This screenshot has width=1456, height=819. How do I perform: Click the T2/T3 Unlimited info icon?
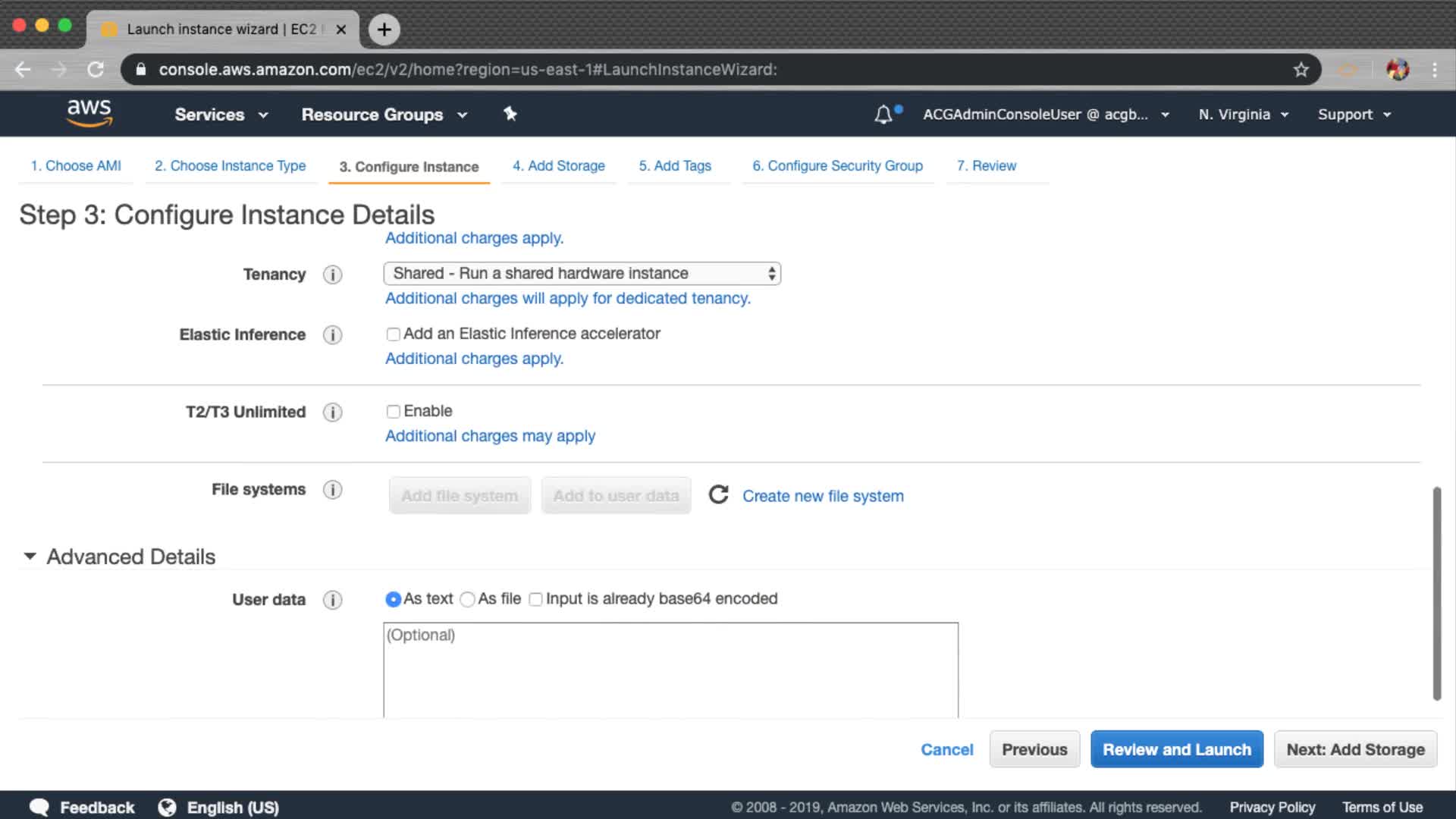332,413
